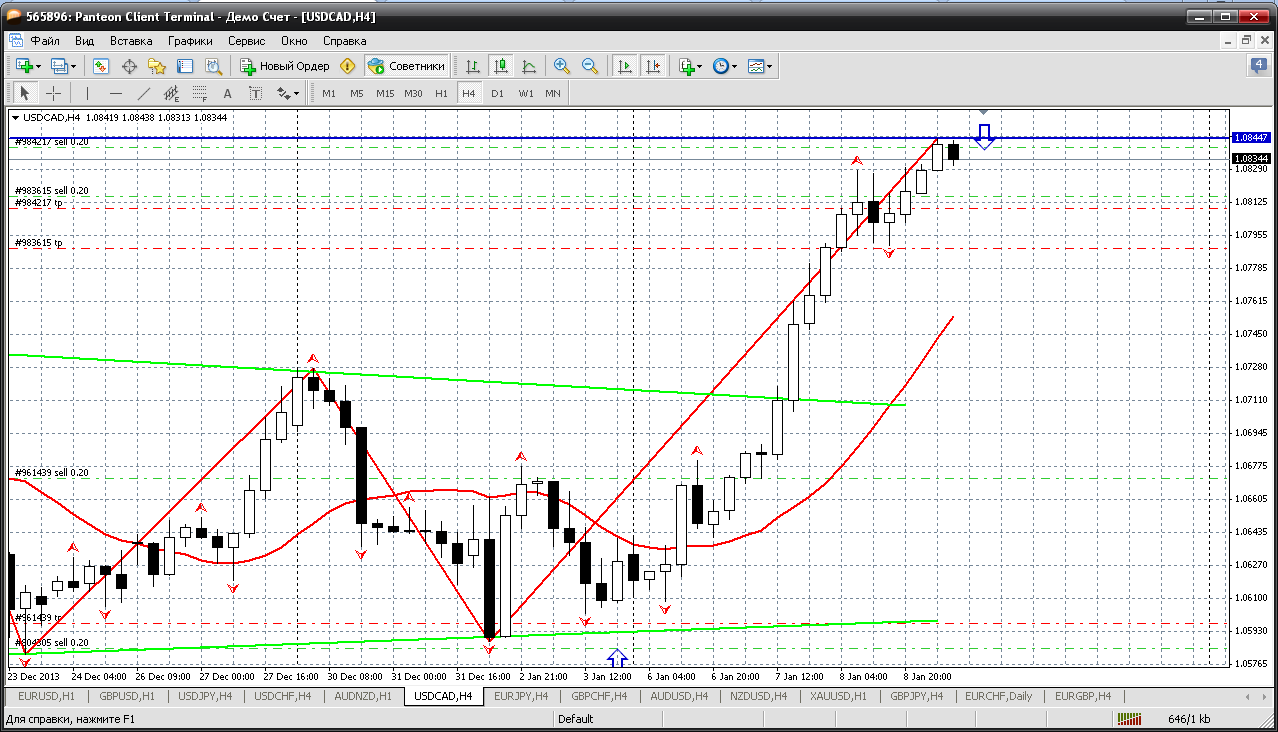Set timeframe to M1
Screen dimensions: 1278x732
329,93
